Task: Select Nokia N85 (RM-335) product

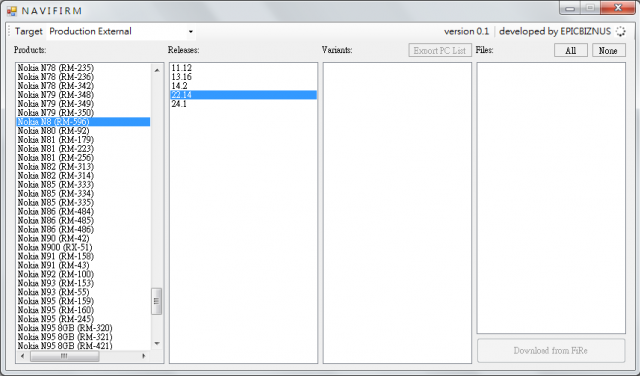Action: pyautogui.click(x=83, y=202)
